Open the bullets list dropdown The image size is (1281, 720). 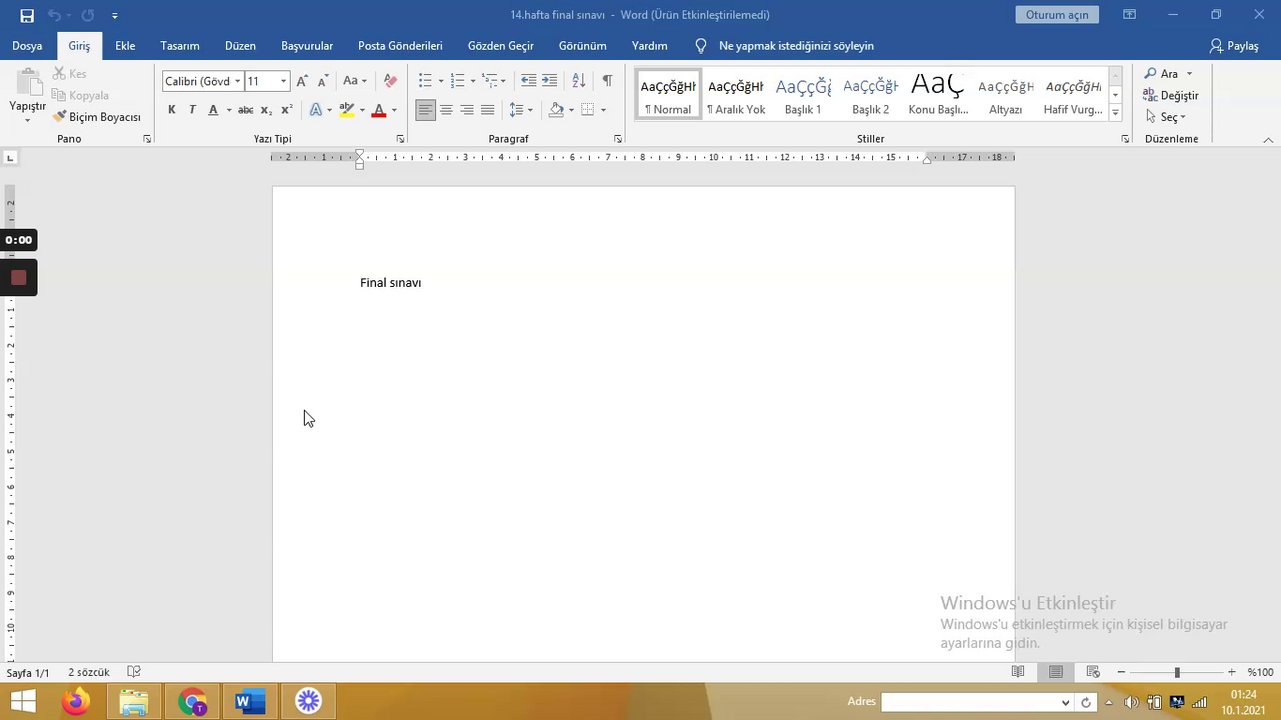click(x=440, y=81)
